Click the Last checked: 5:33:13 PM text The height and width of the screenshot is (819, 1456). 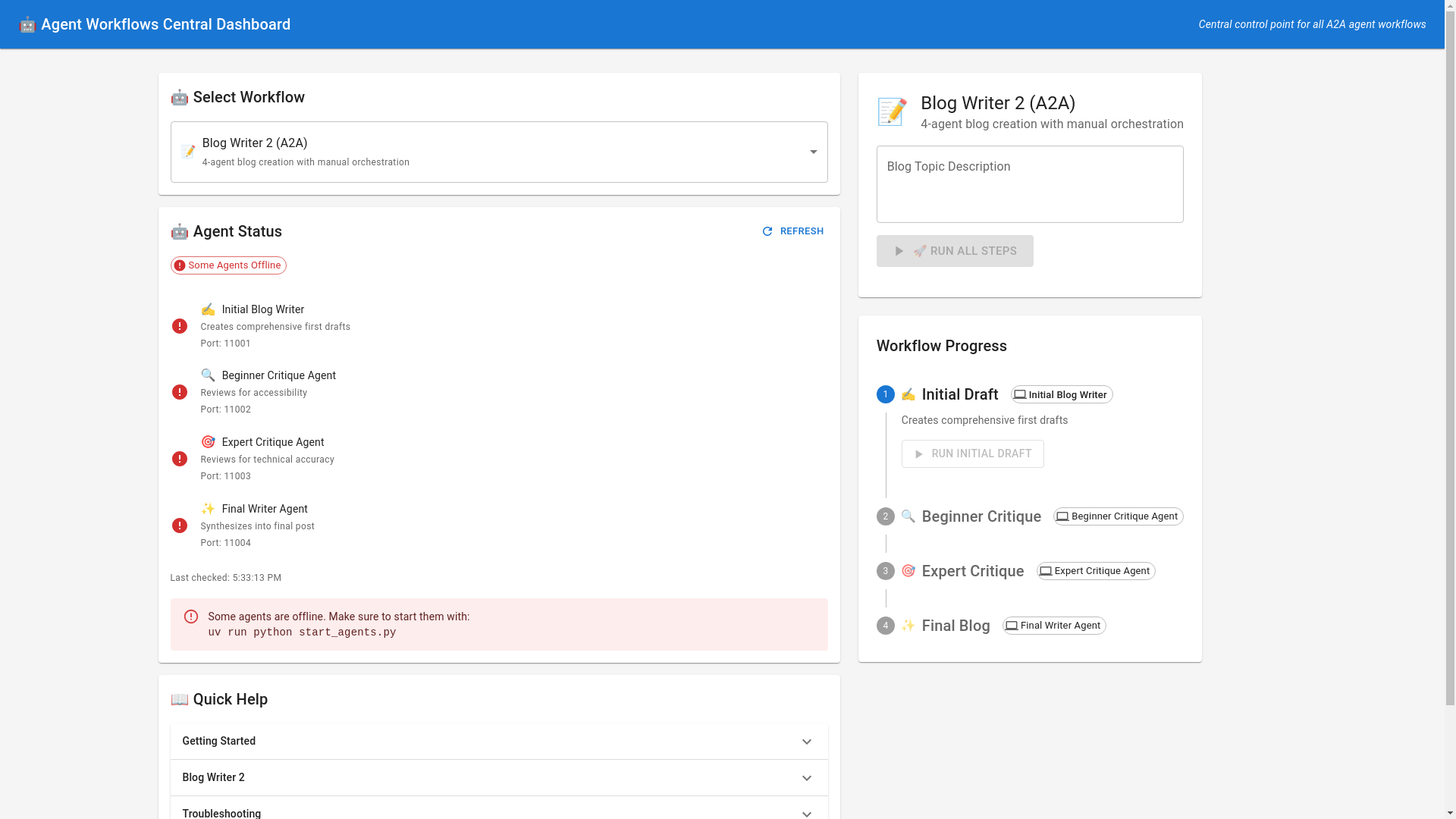[226, 578]
